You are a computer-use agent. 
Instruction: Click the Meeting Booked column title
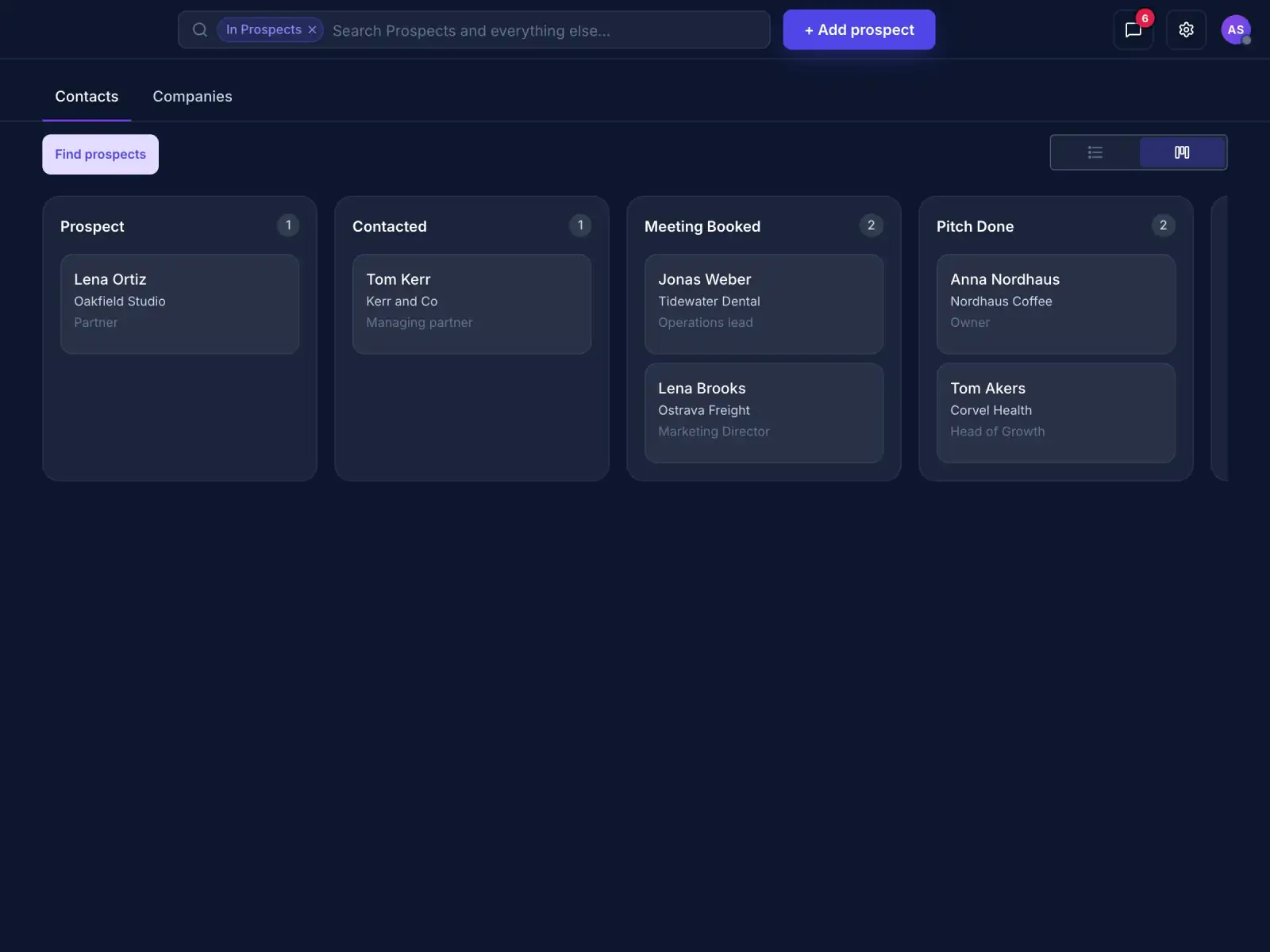[x=702, y=227]
